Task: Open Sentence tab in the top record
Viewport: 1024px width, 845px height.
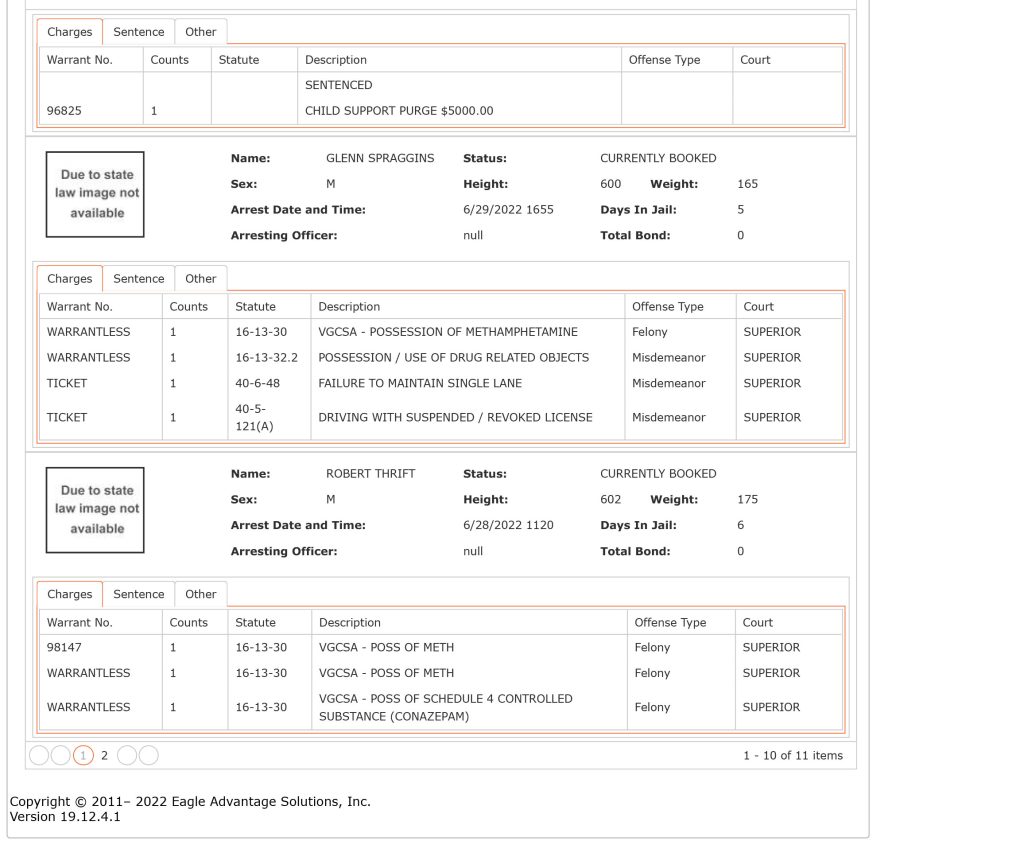Action: coord(138,32)
